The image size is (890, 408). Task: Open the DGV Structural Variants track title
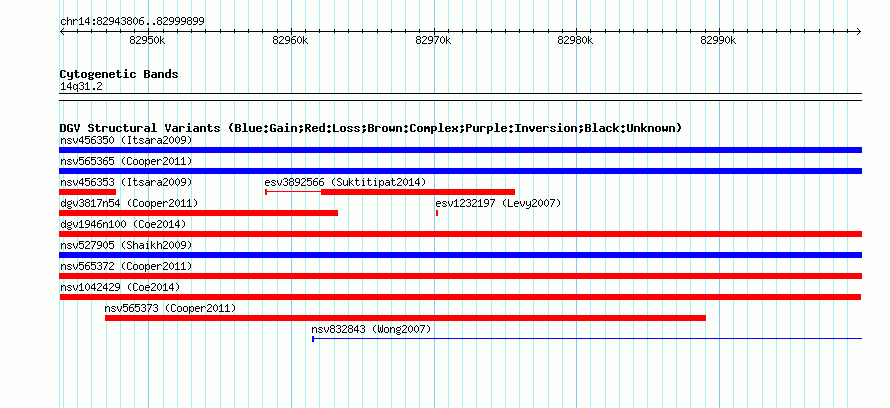point(371,128)
